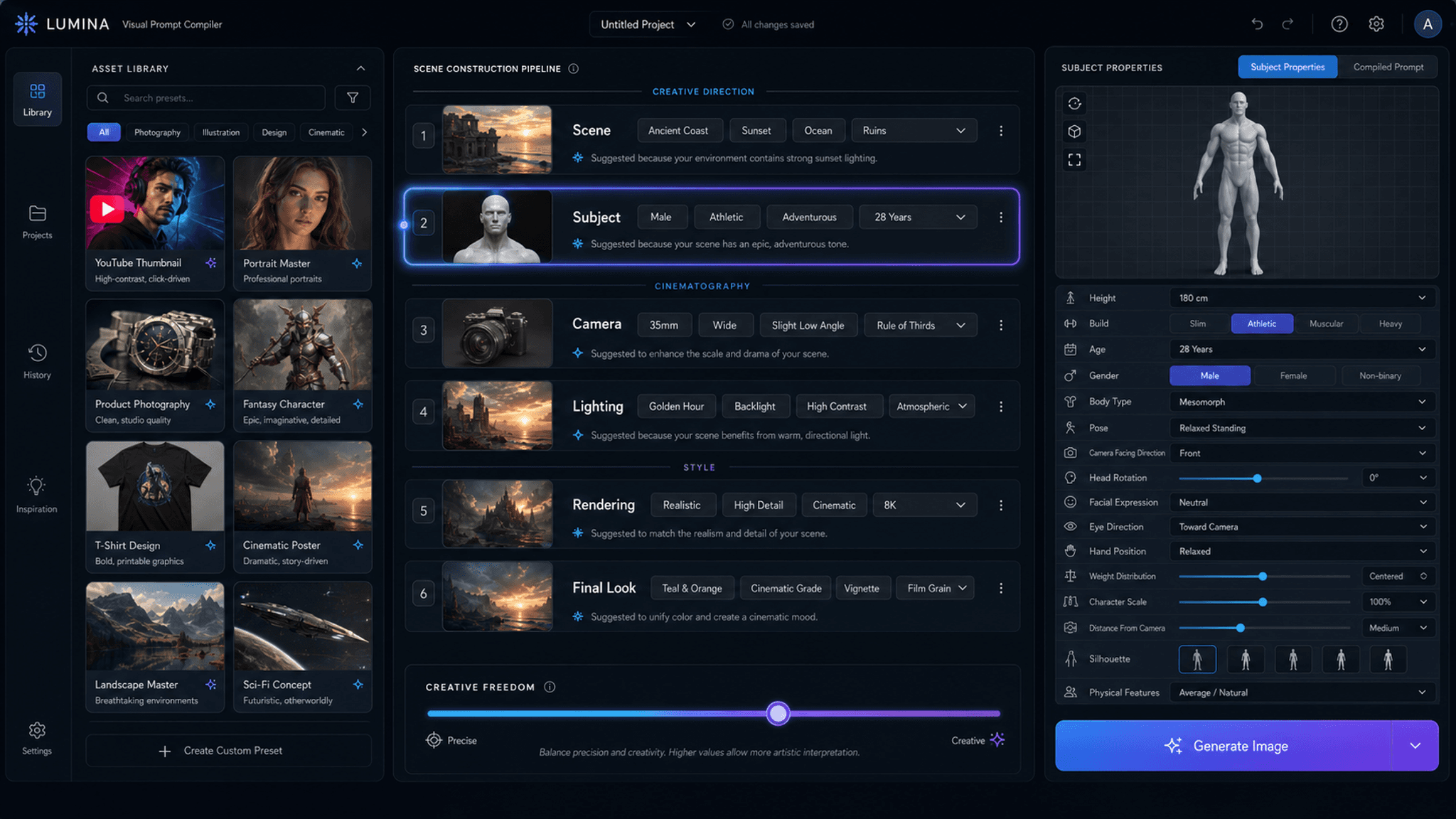1456x819 pixels.
Task: Click the Creative Freedom slider handle
Action: tap(778, 713)
